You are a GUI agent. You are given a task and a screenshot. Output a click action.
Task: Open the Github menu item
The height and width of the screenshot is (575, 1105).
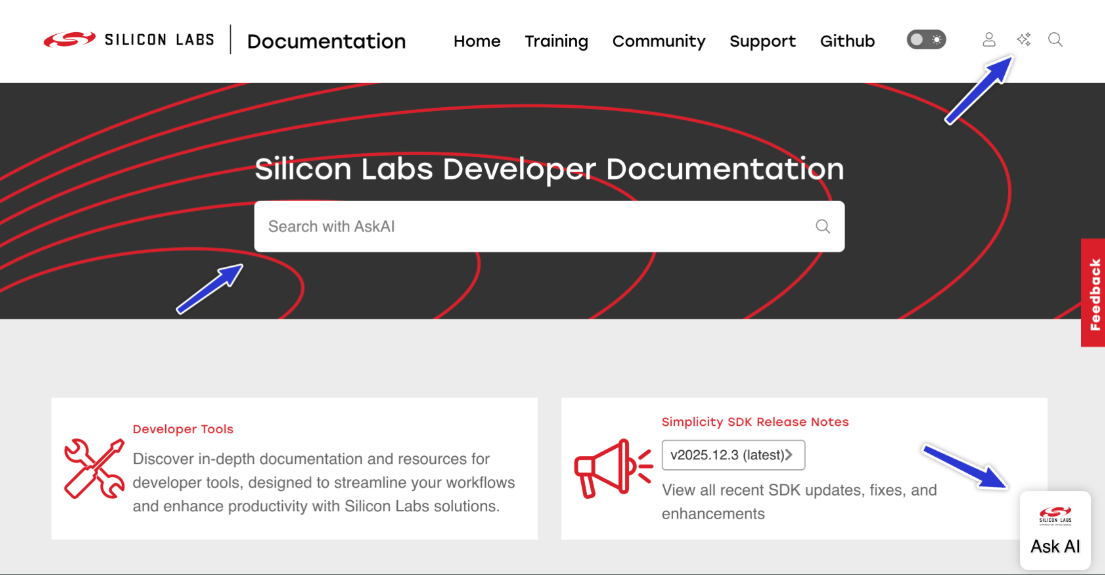click(x=847, y=41)
